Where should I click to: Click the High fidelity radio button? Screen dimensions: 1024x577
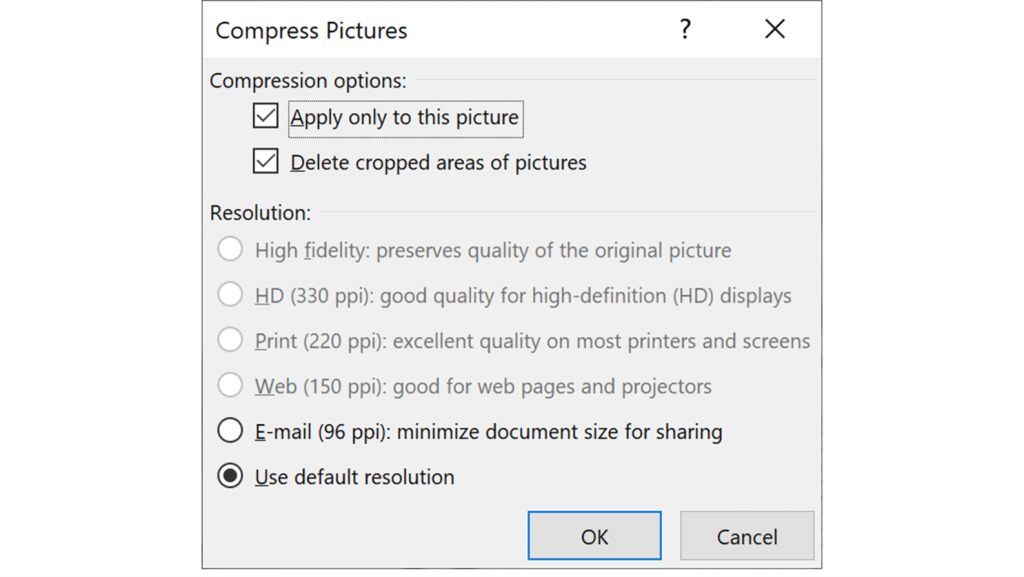[229, 249]
